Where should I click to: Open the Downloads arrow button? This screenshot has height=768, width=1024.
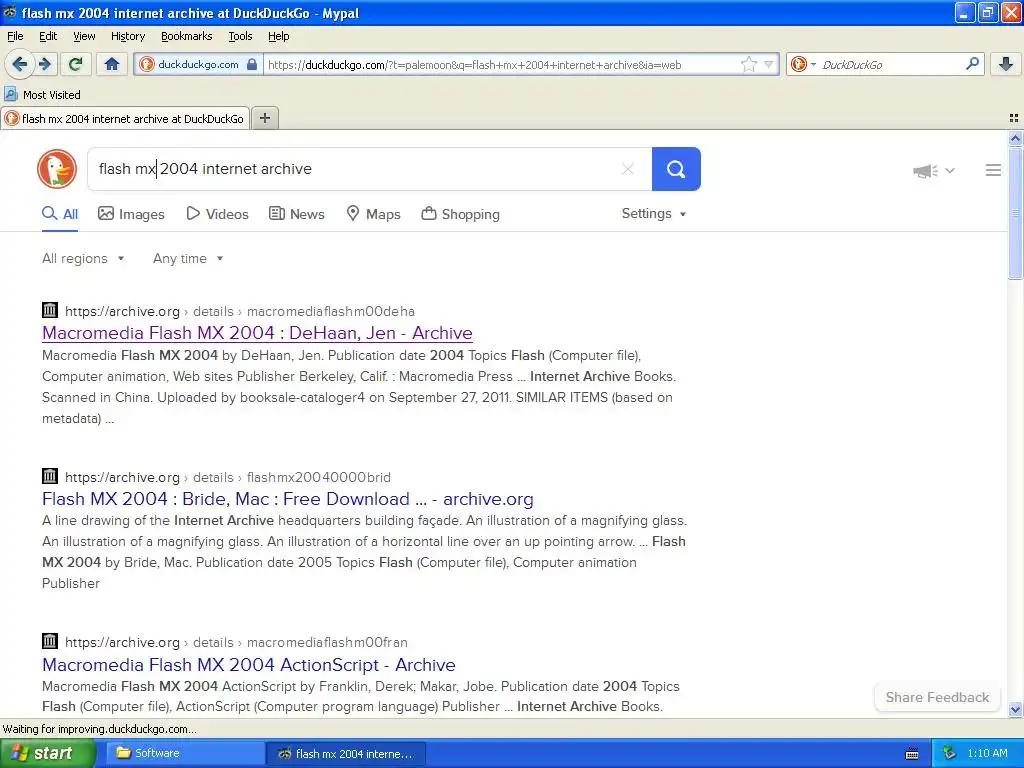pos(1006,64)
